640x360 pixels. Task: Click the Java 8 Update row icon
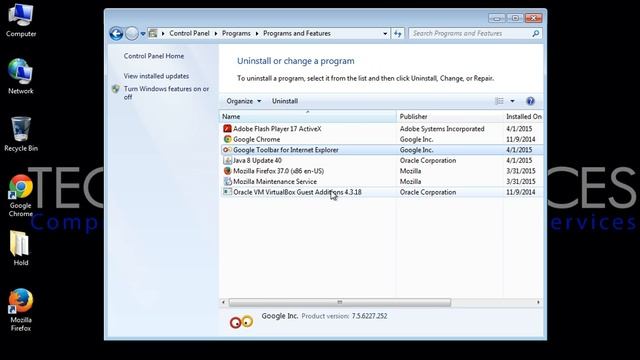pyautogui.click(x=227, y=160)
